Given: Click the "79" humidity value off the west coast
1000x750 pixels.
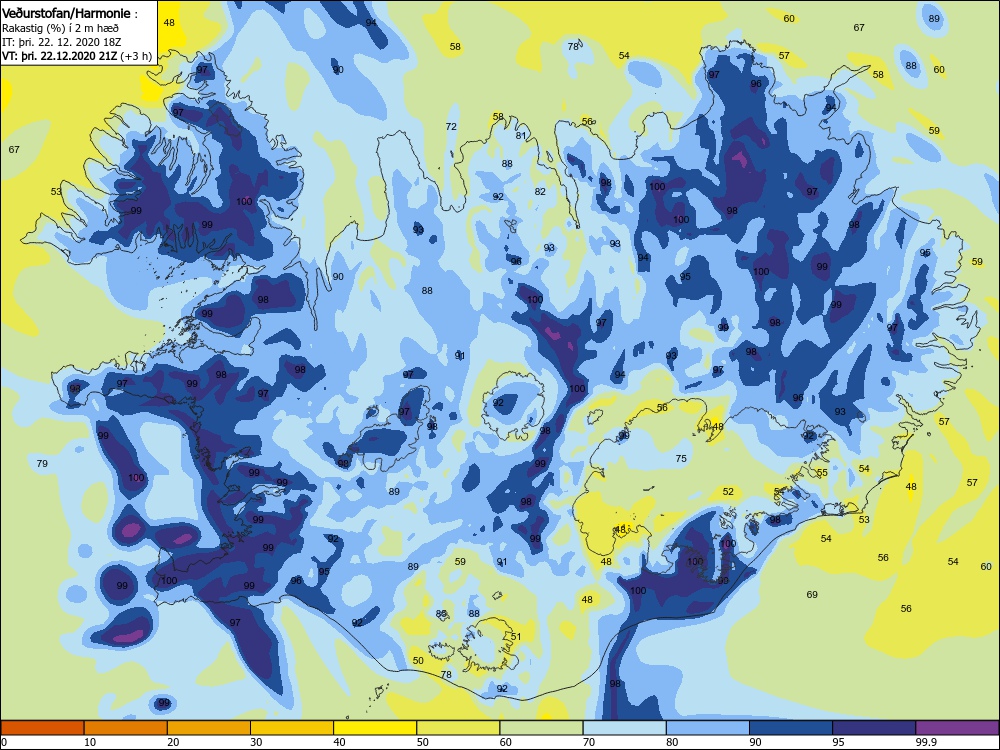Looking at the screenshot, I should [x=42, y=463].
